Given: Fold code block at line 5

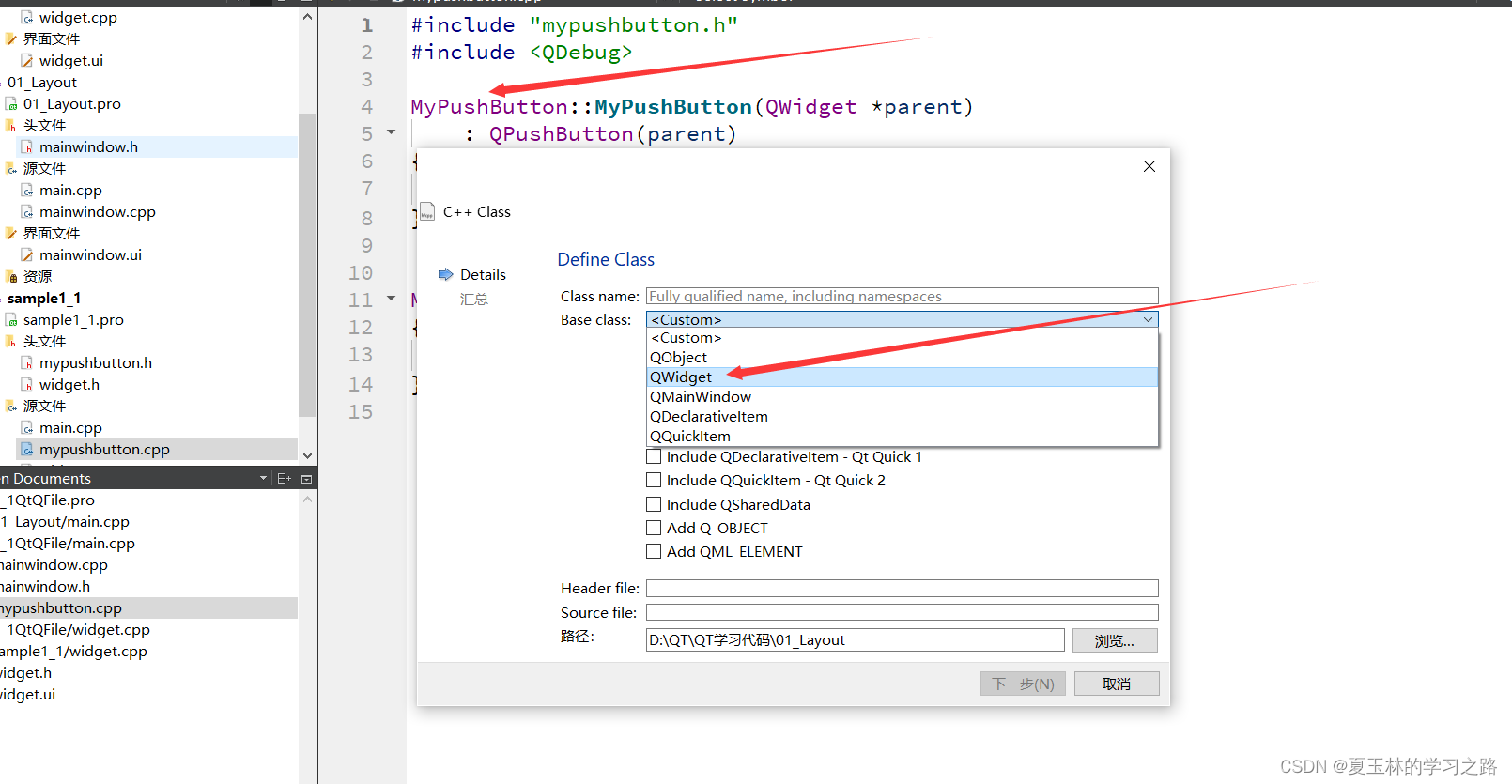Looking at the screenshot, I should pyautogui.click(x=392, y=133).
